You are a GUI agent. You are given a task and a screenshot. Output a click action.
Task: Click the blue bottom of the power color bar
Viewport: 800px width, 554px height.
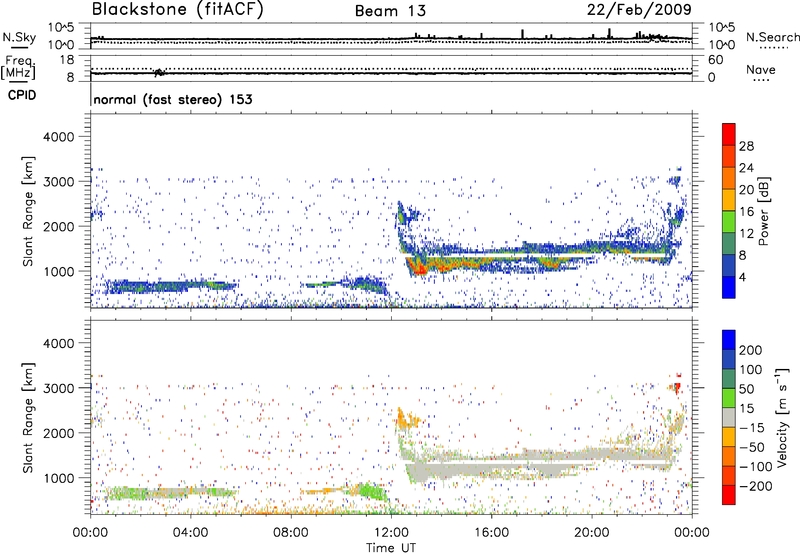[x=729, y=287]
